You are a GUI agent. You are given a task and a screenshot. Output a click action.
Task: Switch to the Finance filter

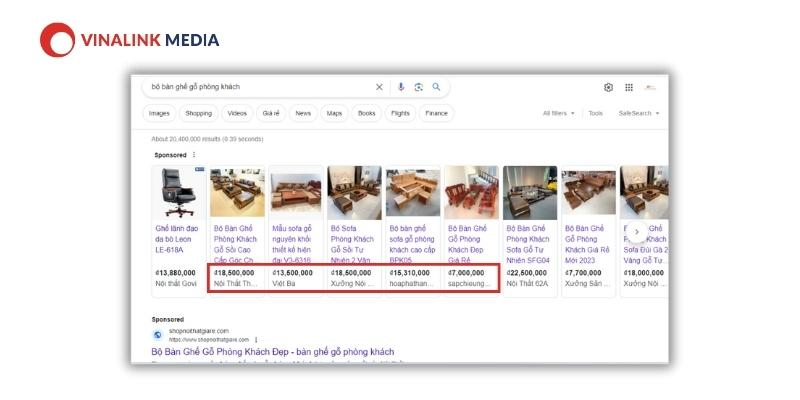[436, 113]
